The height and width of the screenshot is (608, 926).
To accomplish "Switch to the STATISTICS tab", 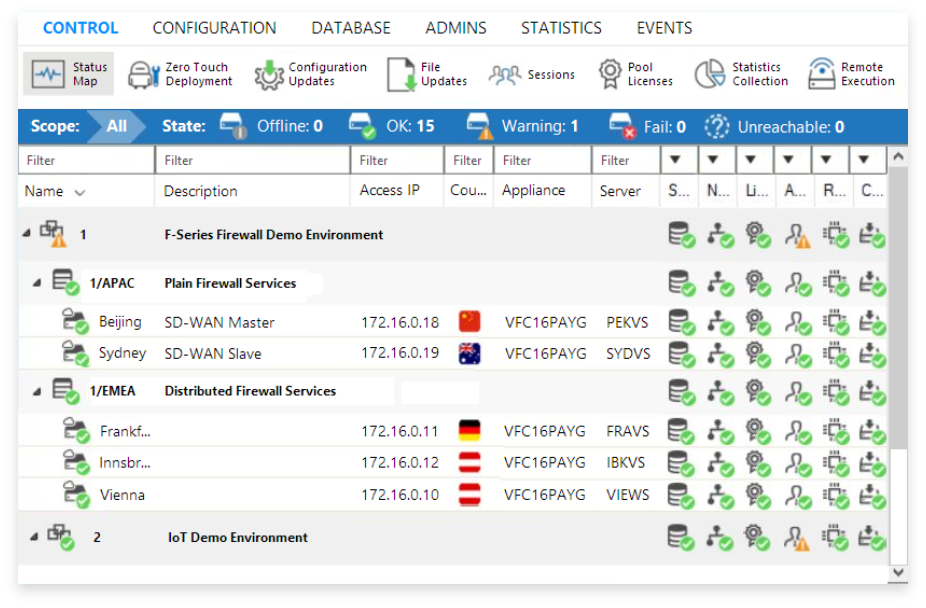I will 561,28.
